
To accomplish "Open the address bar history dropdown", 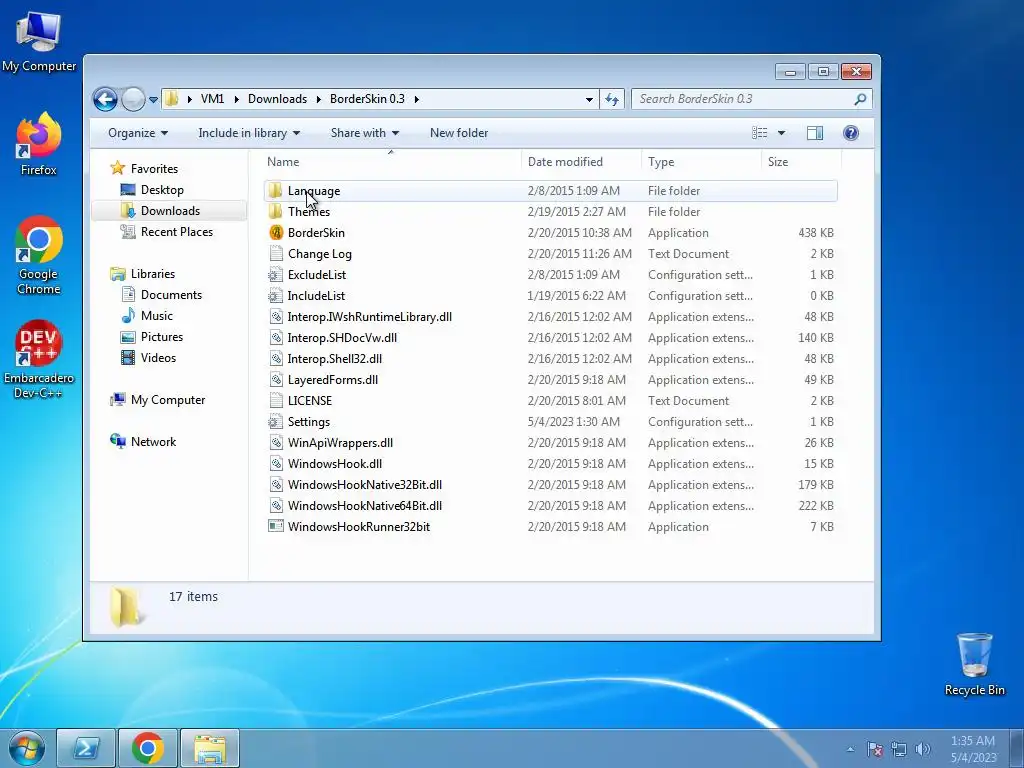I will point(589,99).
